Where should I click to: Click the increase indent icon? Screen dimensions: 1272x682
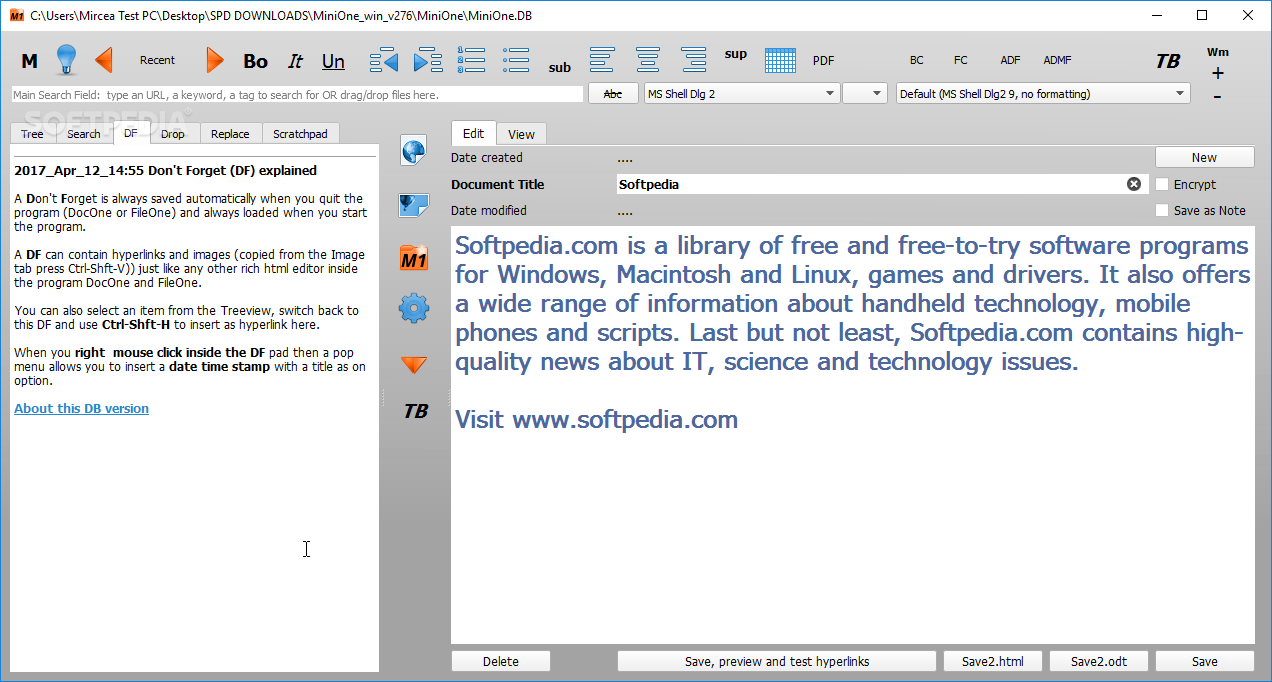(x=428, y=60)
